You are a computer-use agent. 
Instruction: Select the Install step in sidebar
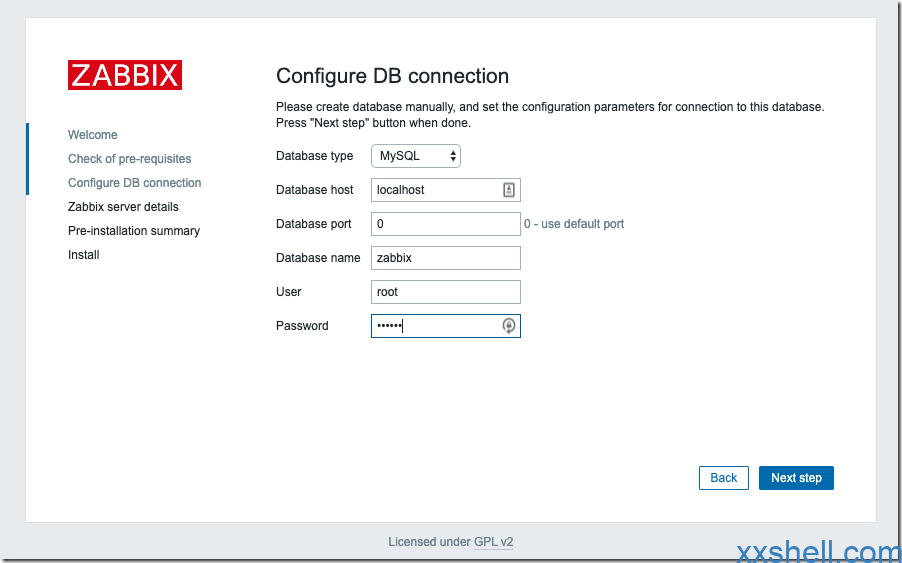(x=84, y=255)
